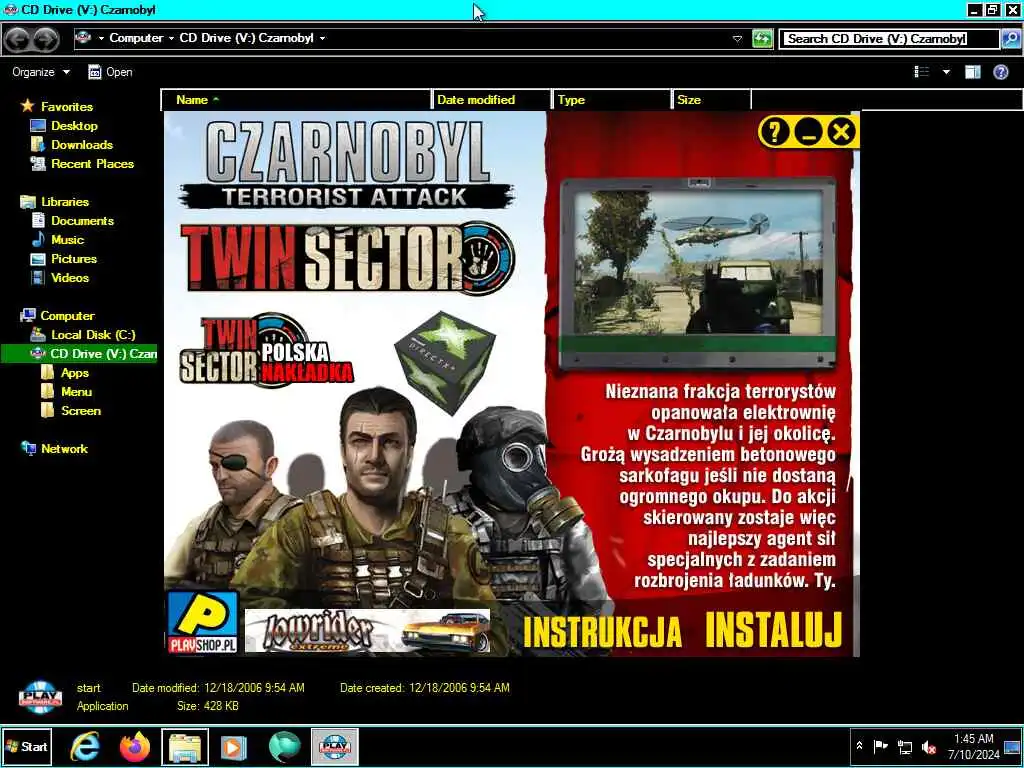Open Recent Places in Favorites
Viewport: 1024px width, 768px height.
point(92,163)
